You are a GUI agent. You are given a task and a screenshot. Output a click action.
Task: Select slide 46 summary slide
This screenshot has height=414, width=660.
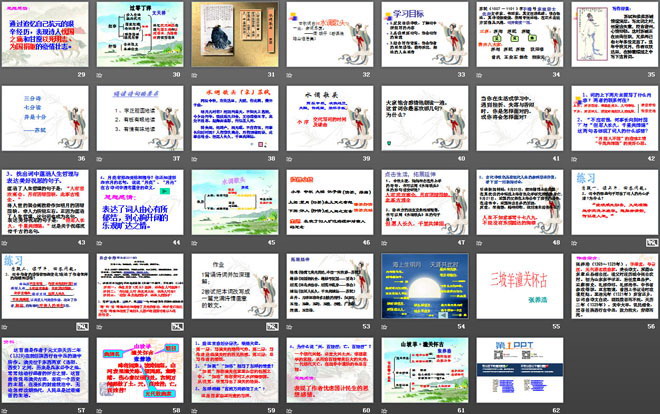tap(330, 202)
